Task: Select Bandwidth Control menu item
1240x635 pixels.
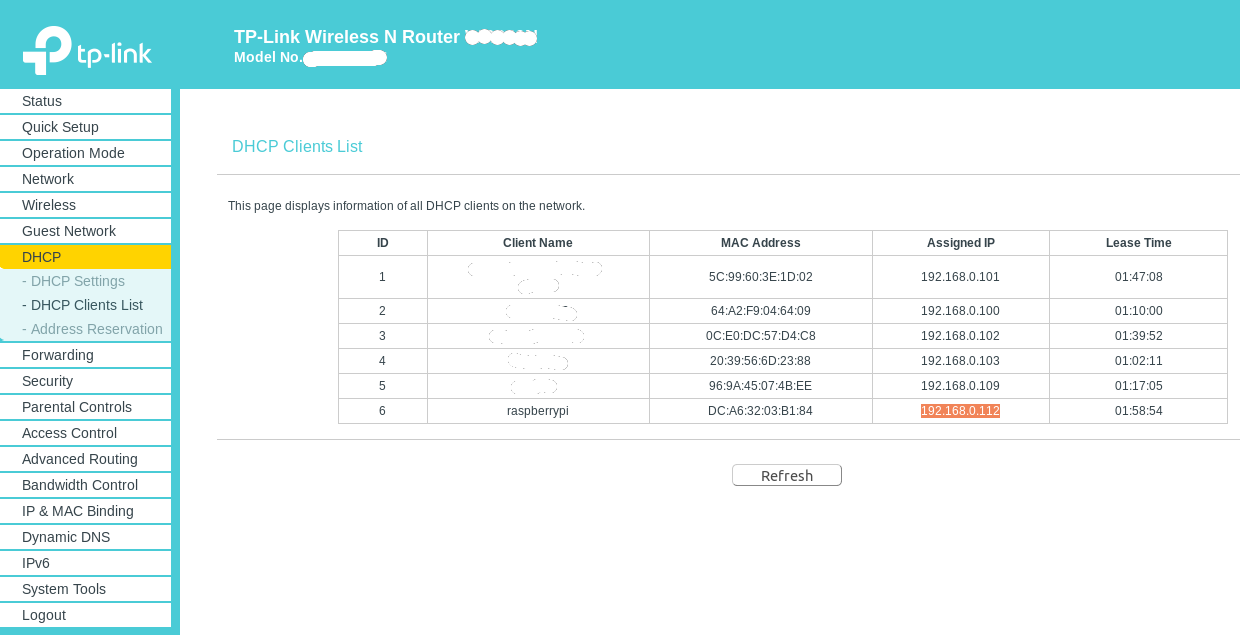Action: click(x=85, y=485)
